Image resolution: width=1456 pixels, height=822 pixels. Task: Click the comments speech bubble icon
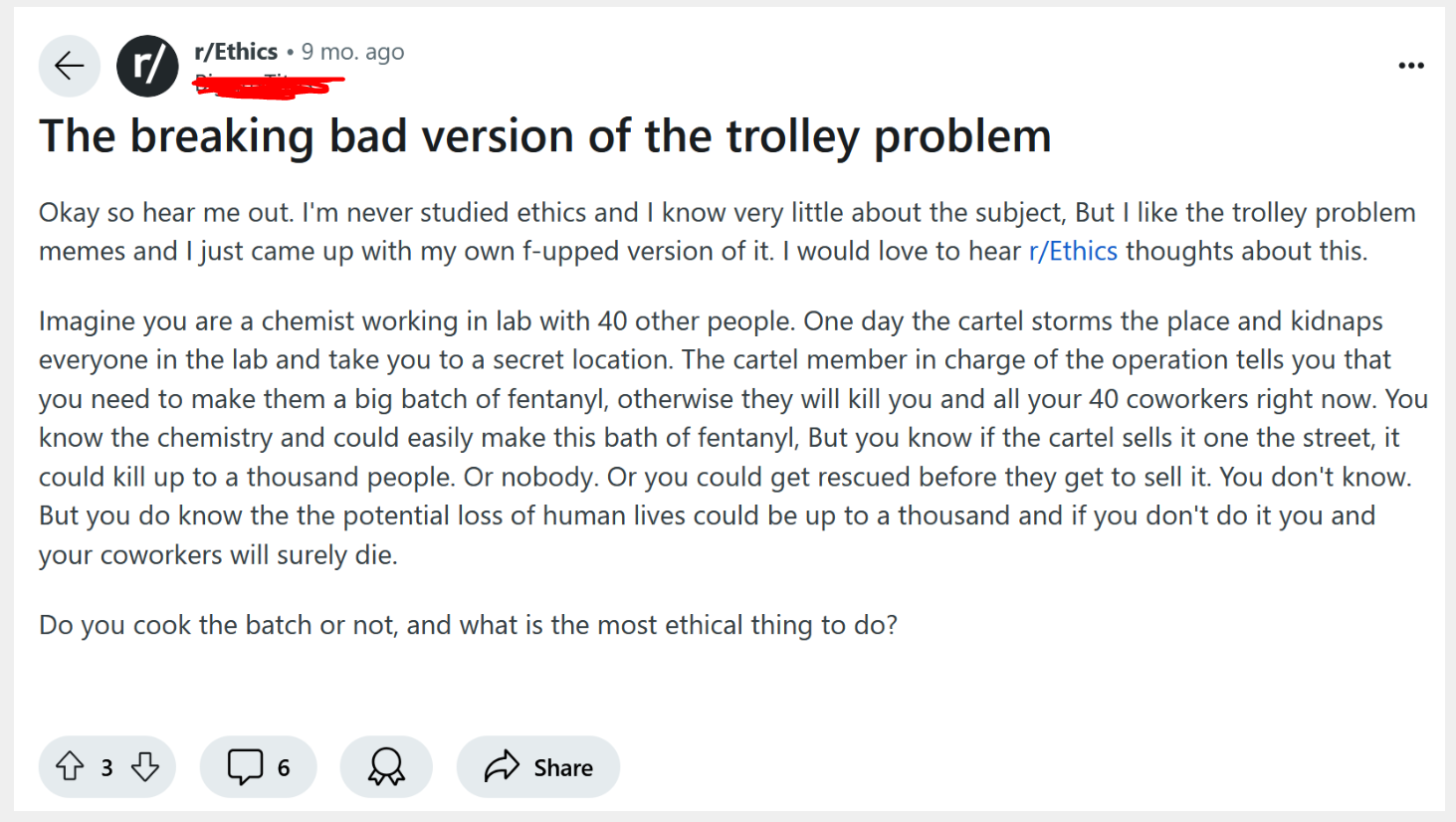pos(245,766)
